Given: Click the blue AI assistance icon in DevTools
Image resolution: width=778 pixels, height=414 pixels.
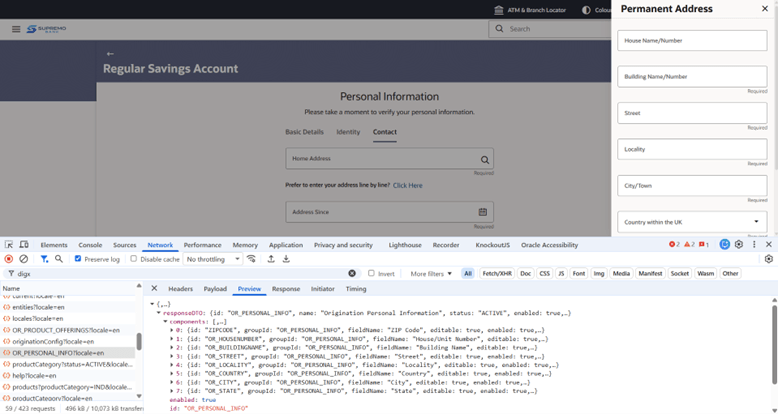Looking at the screenshot, I should pos(724,245).
